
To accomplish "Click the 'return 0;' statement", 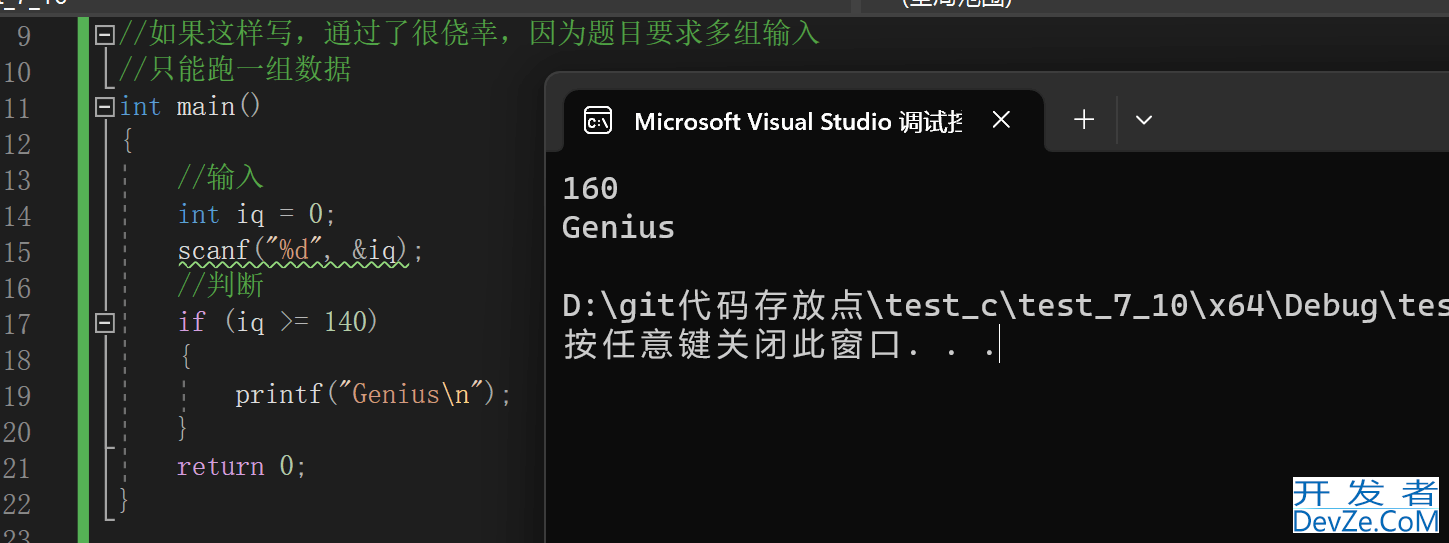I will [242, 466].
